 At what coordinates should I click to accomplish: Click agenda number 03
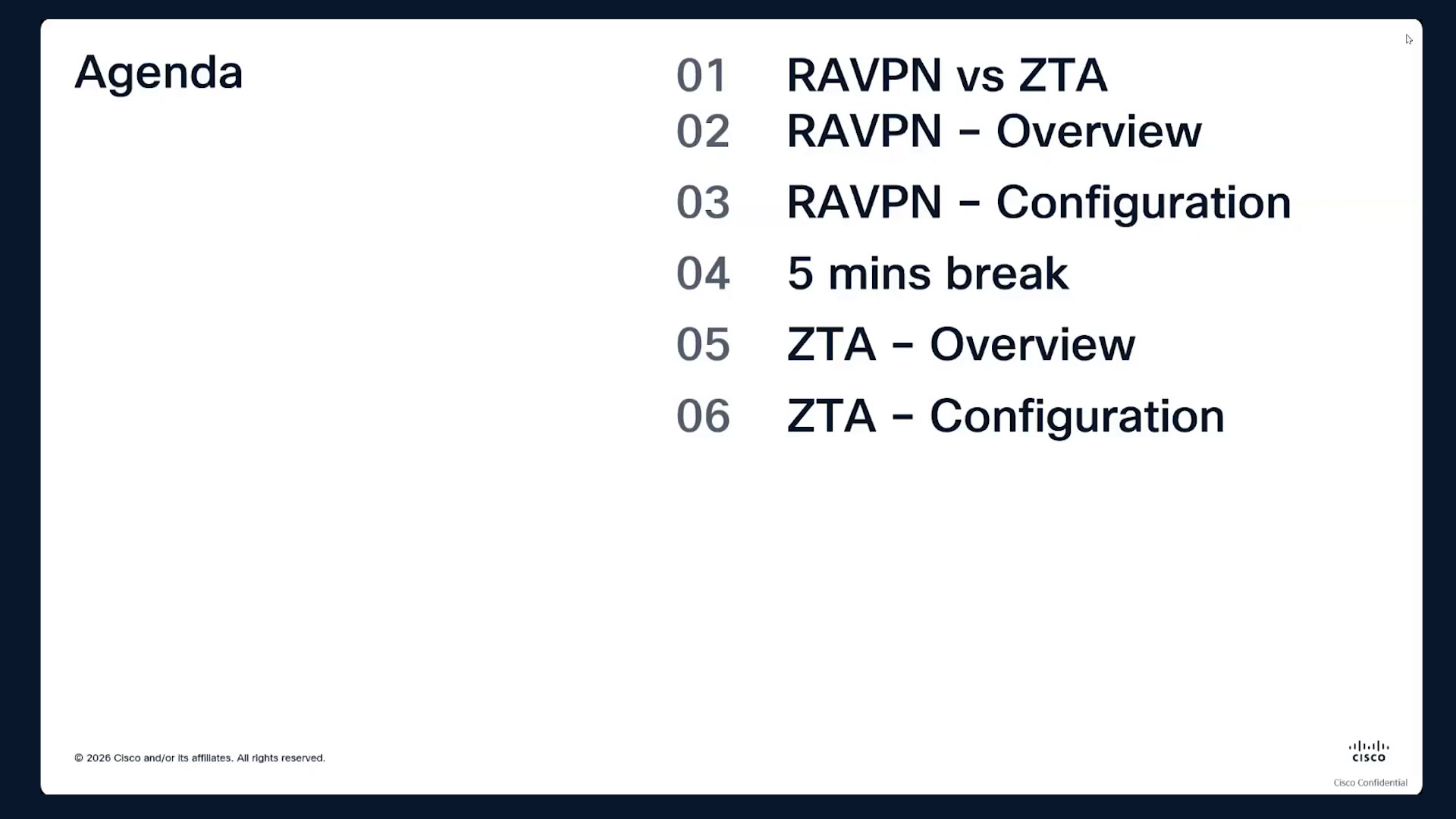pos(703,202)
